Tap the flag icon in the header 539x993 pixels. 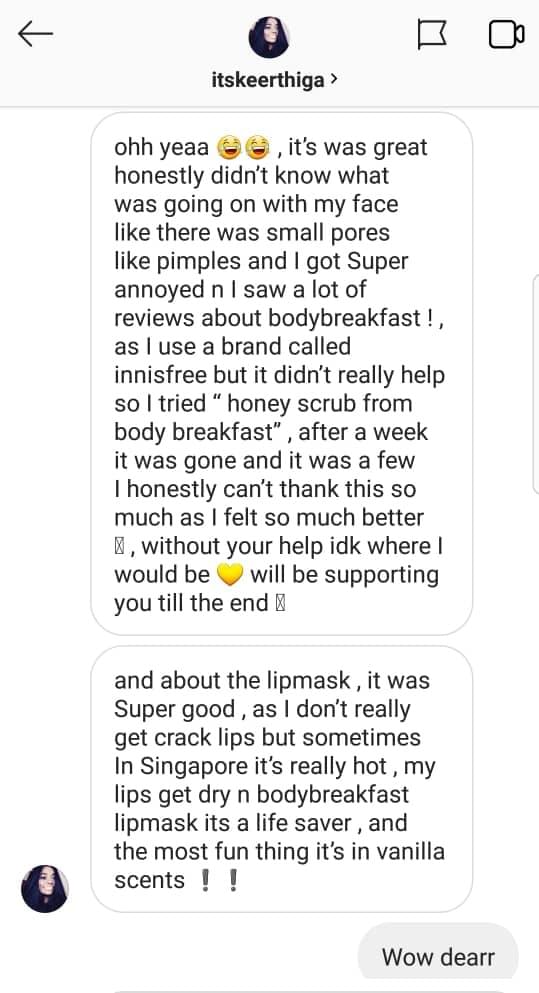click(x=433, y=34)
